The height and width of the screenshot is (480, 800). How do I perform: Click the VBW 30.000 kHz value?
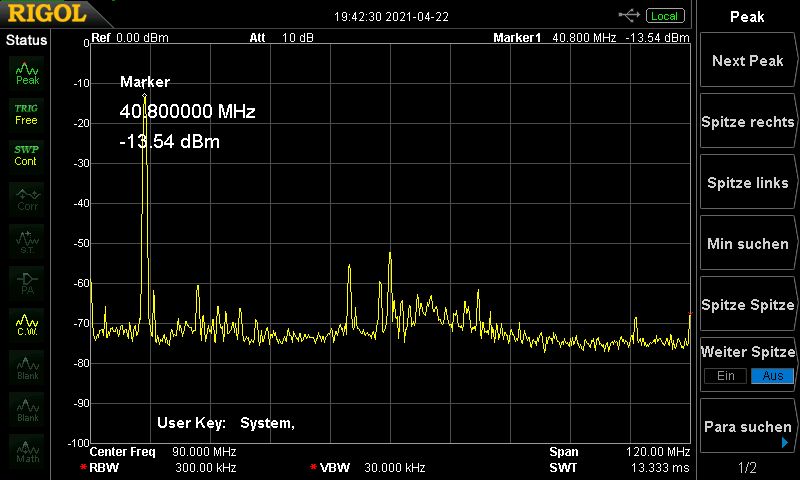[x=395, y=467]
